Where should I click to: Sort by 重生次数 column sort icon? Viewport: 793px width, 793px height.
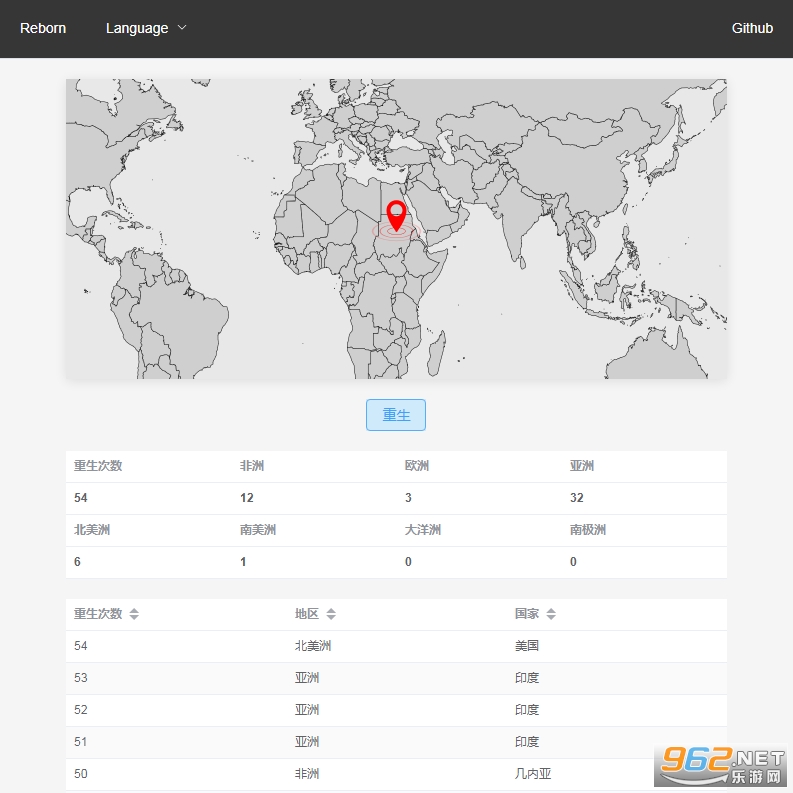pos(134,614)
